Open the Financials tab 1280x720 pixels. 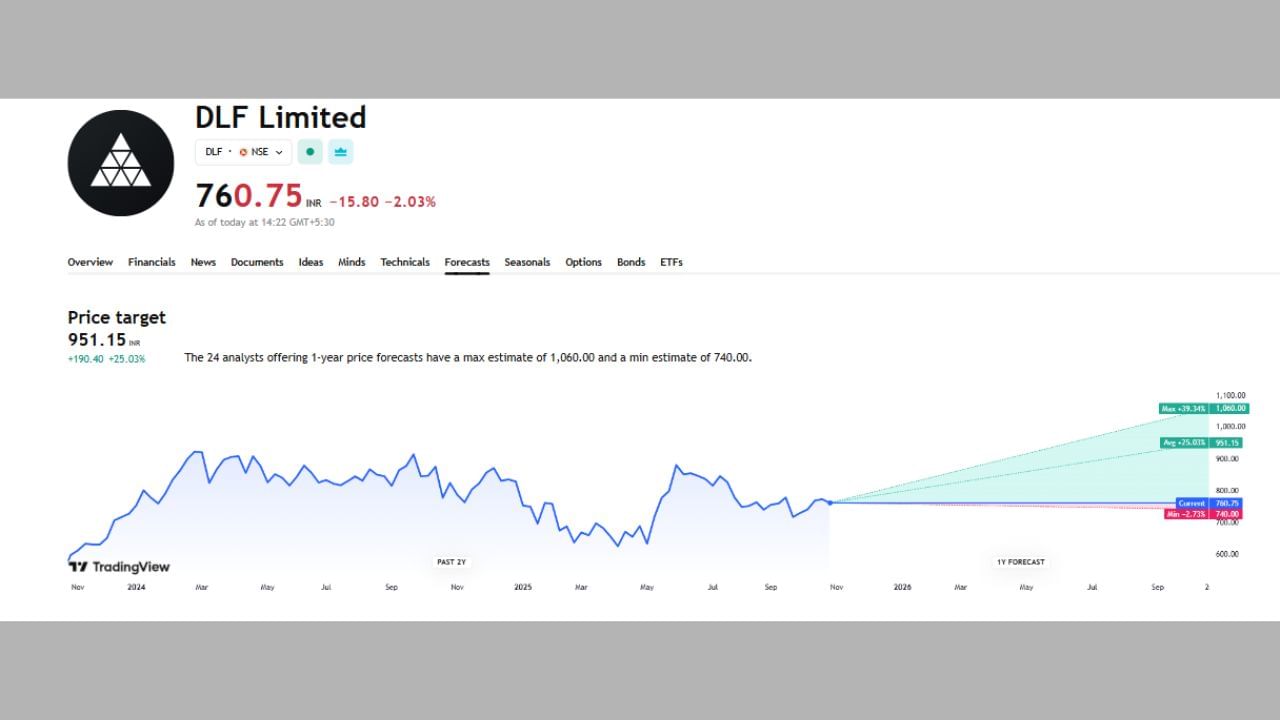[x=151, y=262]
